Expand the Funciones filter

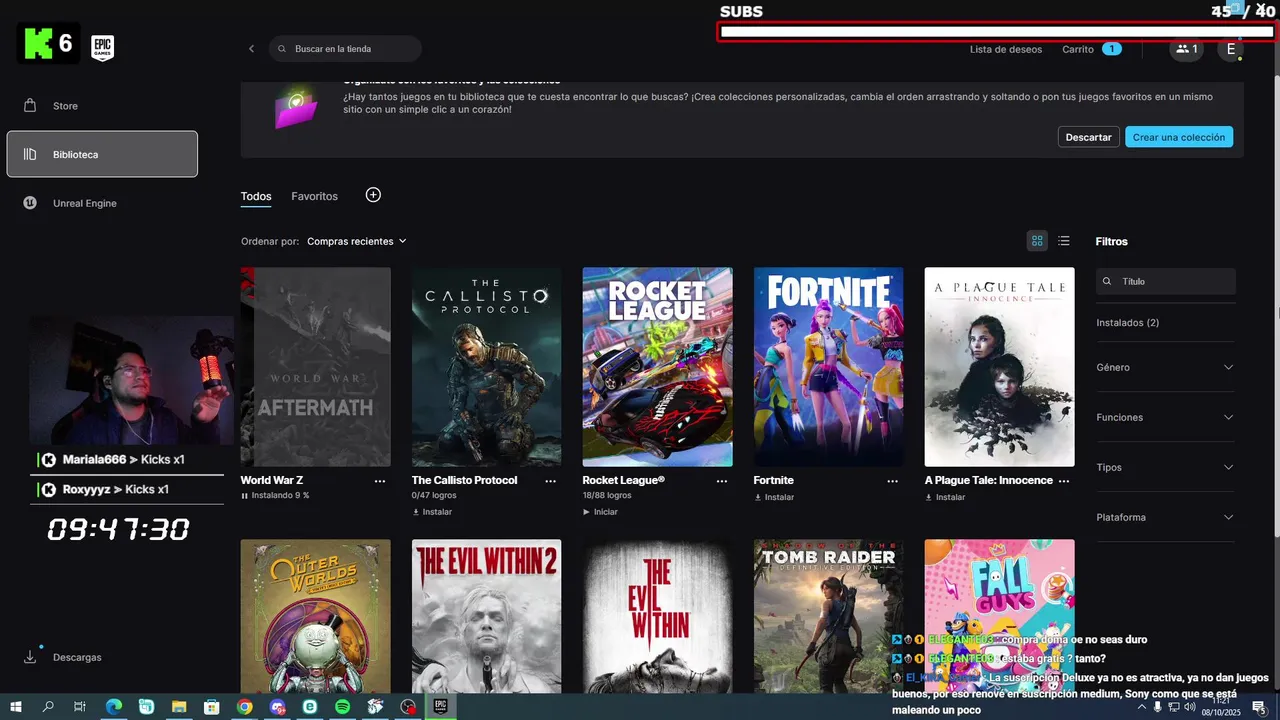tap(1166, 417)
